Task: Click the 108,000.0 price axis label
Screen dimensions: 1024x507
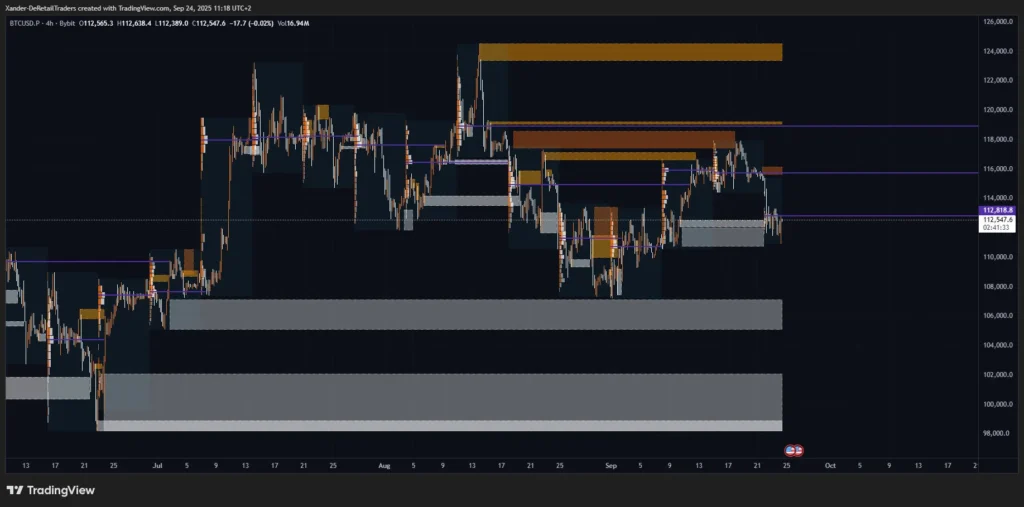Action: 997,286
